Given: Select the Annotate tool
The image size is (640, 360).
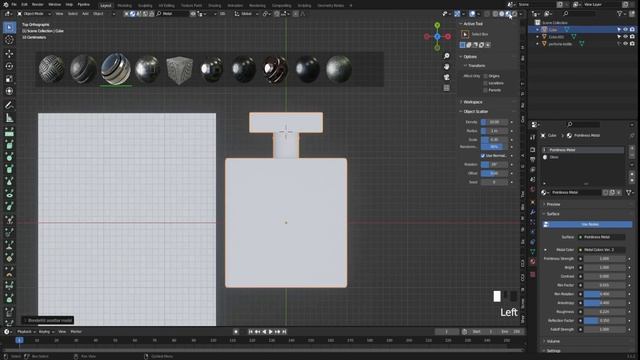Looking at the screenshot, I should pos(9,105).
